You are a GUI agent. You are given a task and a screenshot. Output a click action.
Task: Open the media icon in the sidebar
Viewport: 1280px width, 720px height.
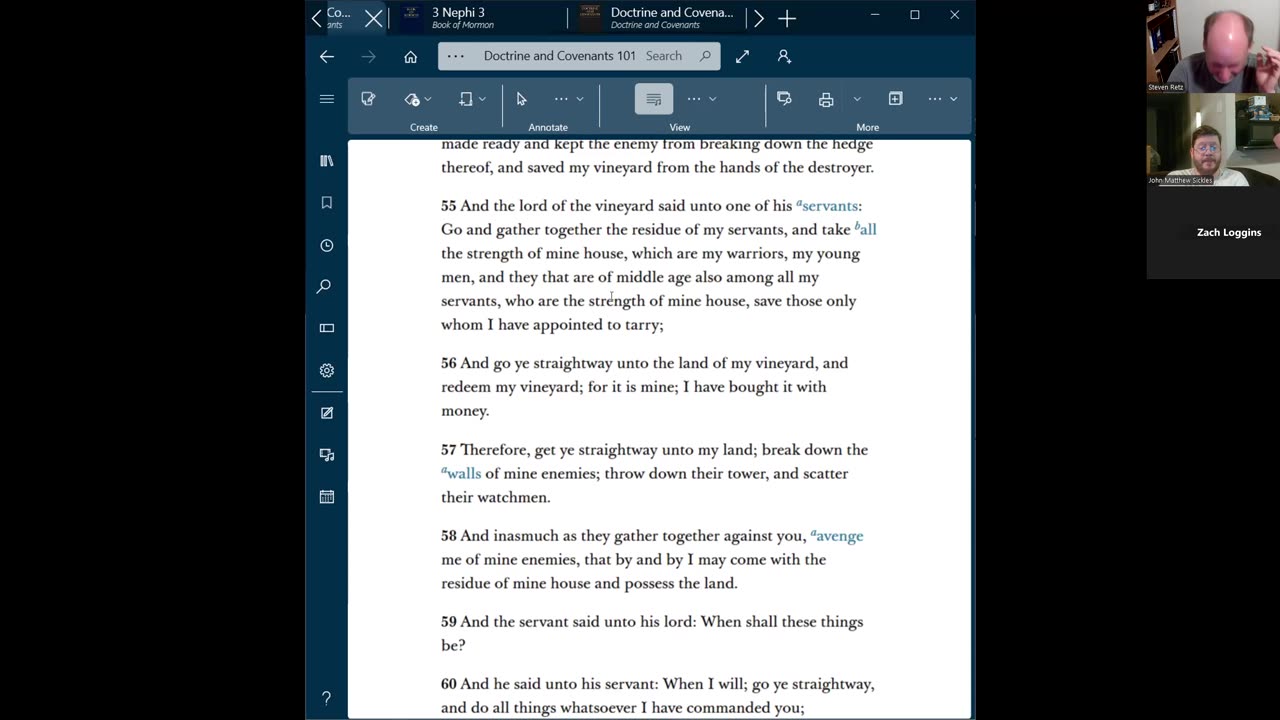point(326,454)
